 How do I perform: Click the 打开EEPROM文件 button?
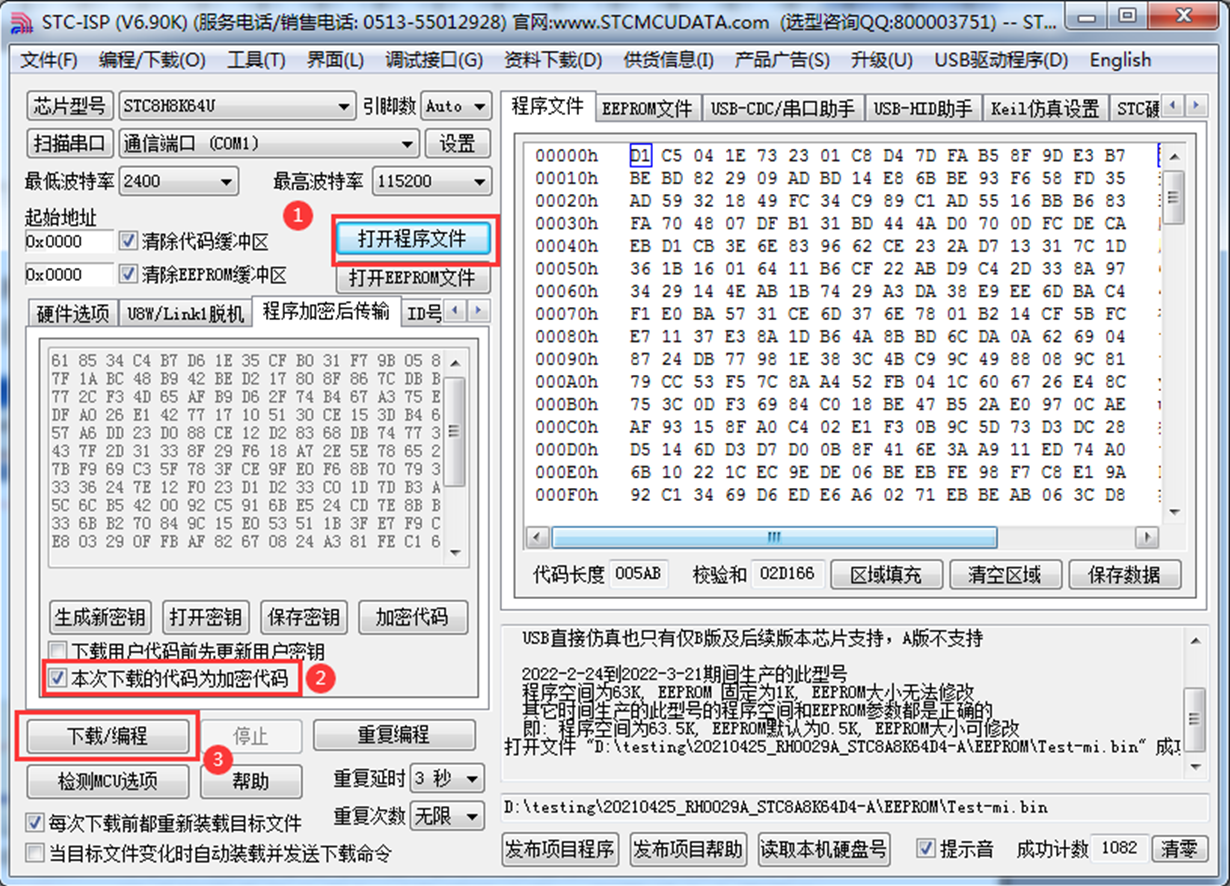[x=413, y=277]
